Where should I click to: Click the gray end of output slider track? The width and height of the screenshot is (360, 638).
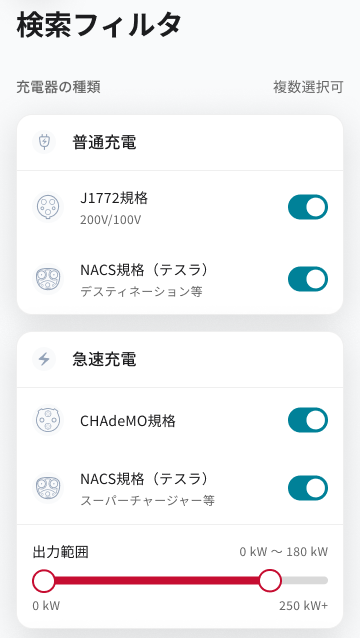(304, 581)
